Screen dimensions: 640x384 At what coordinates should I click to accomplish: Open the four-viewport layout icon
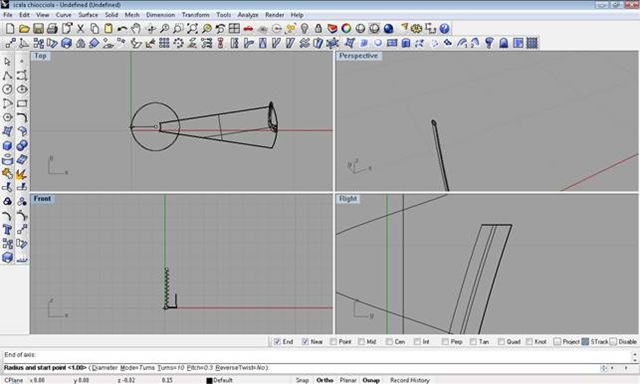tap(234, 29)
